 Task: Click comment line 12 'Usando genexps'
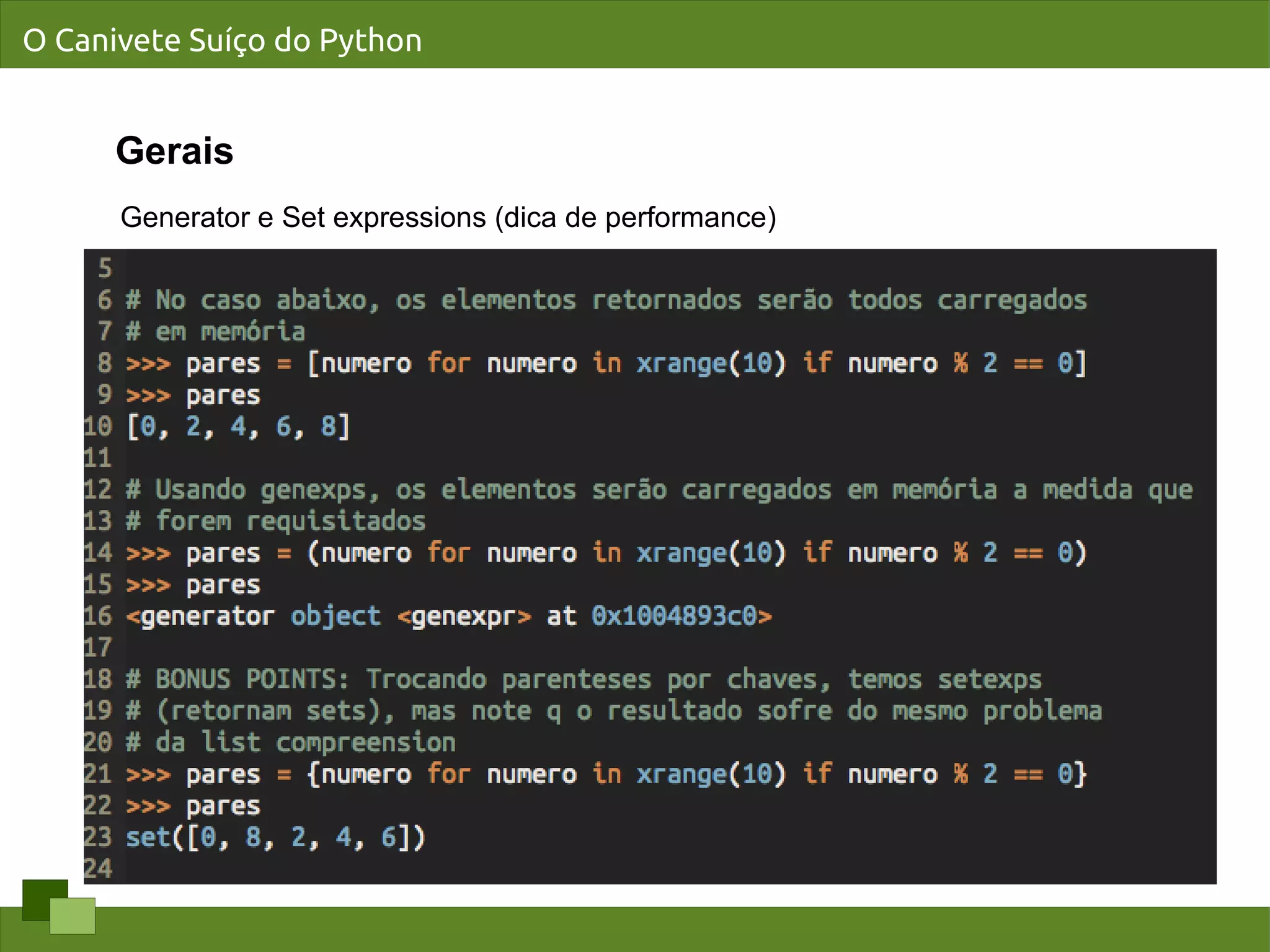659,490
